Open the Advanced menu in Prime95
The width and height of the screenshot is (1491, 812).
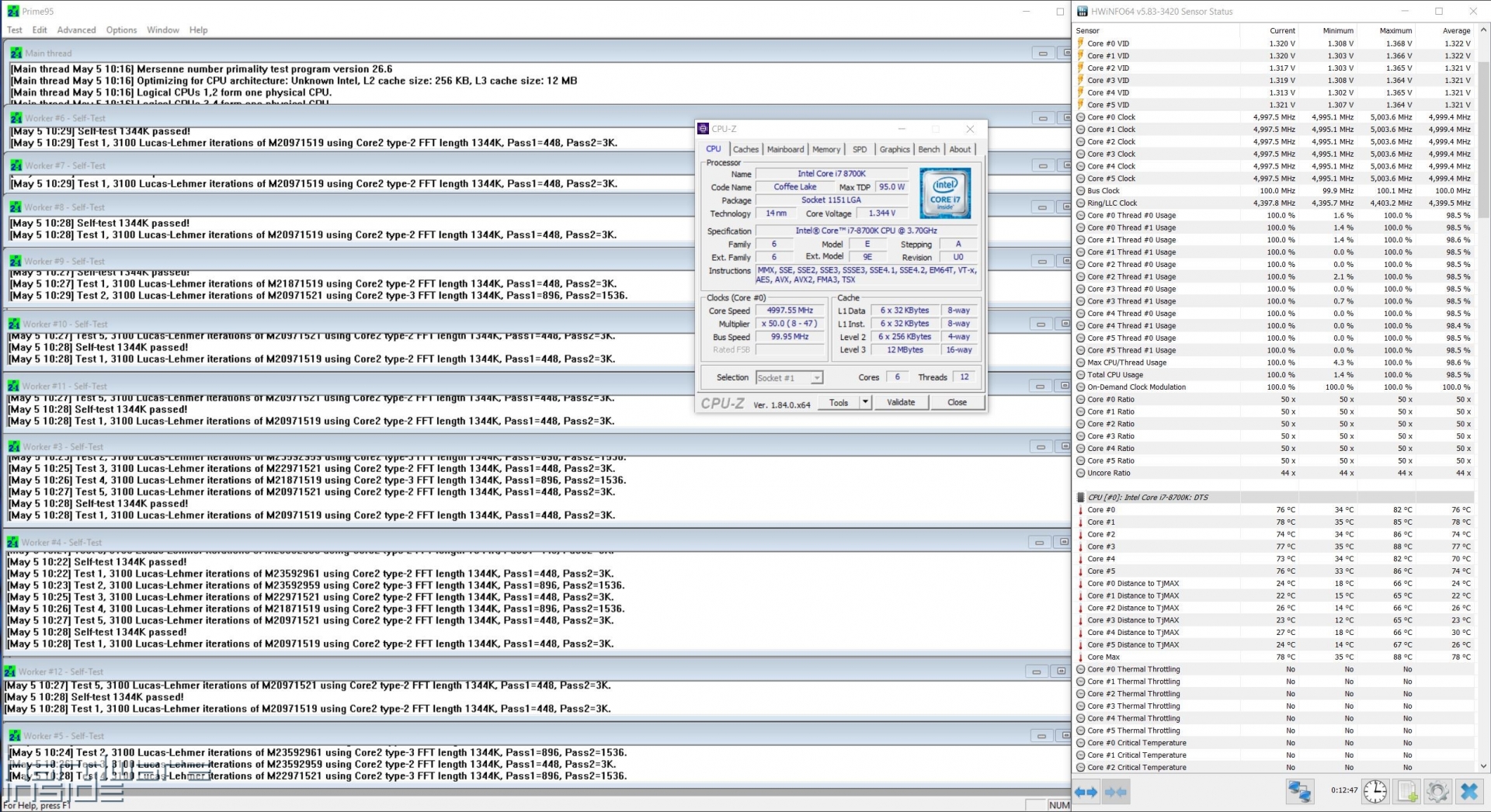click(76, 30)
